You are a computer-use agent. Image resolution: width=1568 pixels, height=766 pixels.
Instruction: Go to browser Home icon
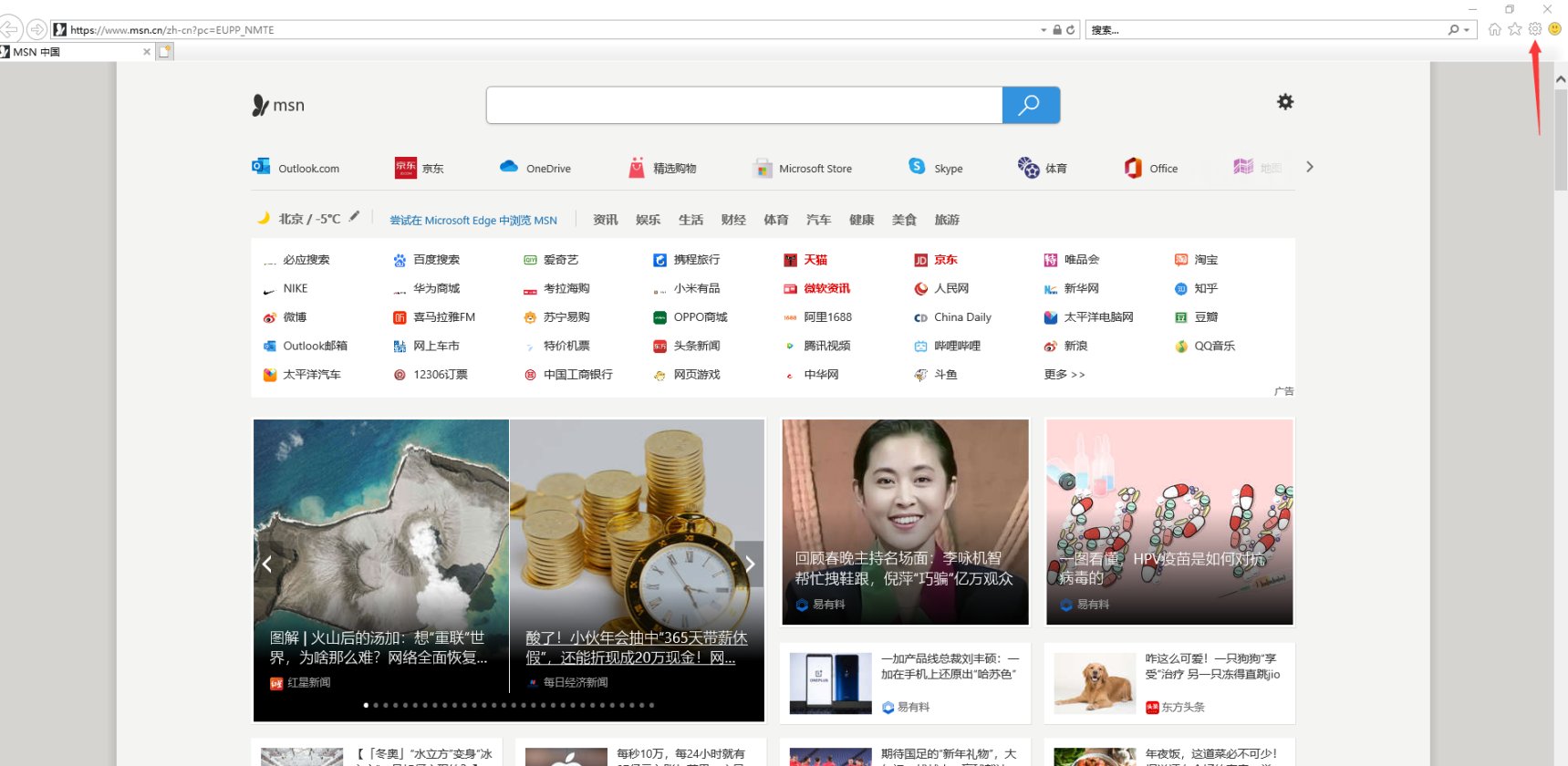pyautogui.click(x=1495, y=29)
